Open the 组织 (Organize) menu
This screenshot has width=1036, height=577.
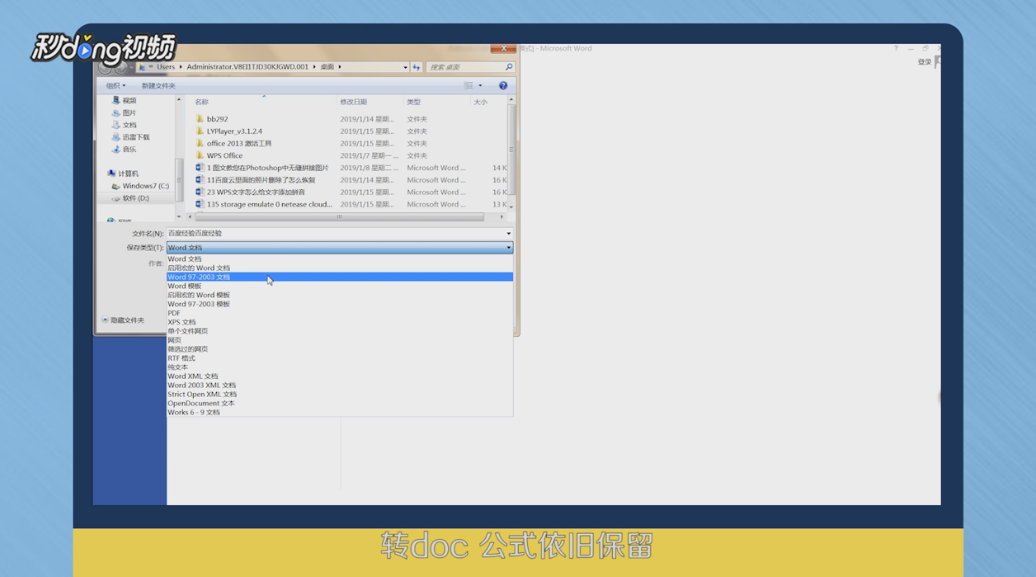(x=115, y=85)
